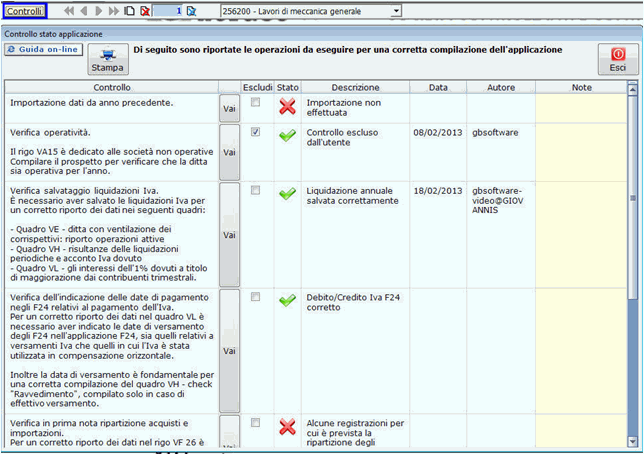Click red X status for ripartizione acquisti row
The height and width of the screenshot is (454, 644).
[x=288, y=427]
